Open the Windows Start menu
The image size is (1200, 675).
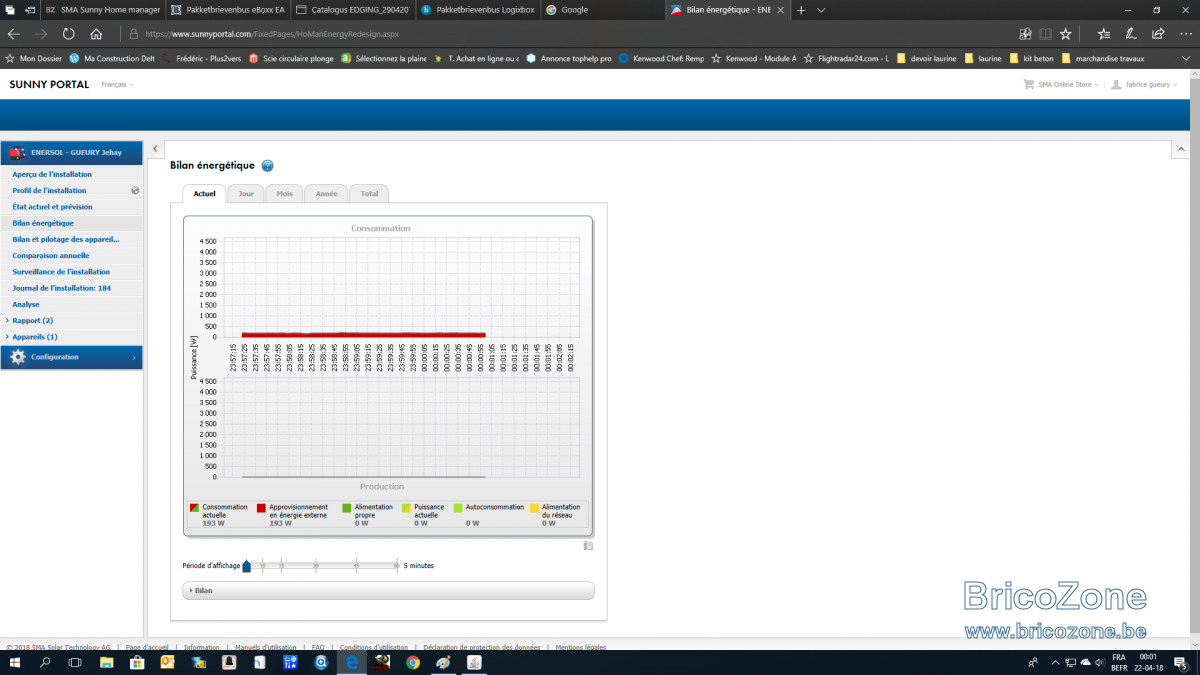[x=14, y=662]
